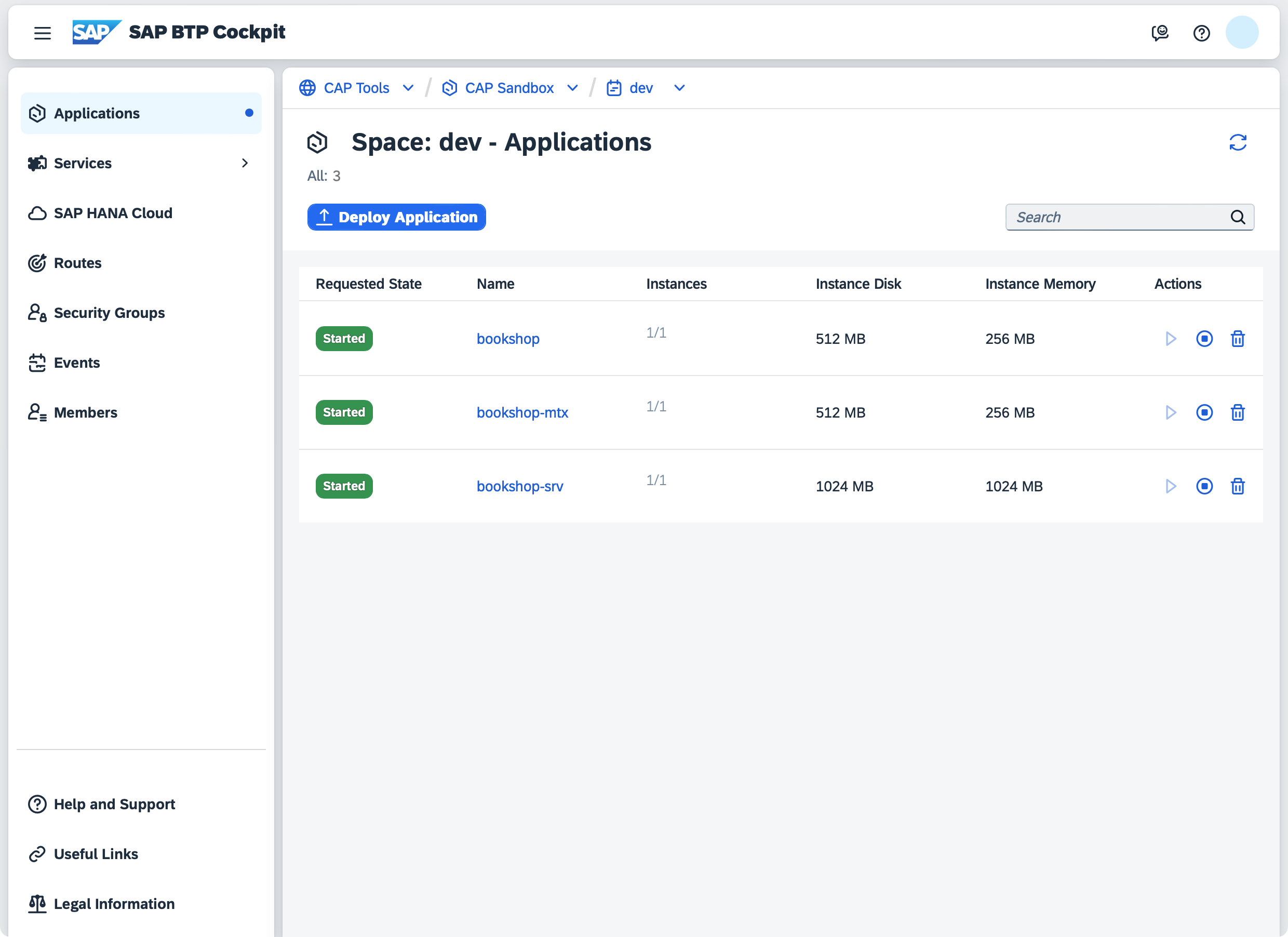Click the calendar icon beside dev
The height and width of the screenshot is (937, 1288).
613,88
